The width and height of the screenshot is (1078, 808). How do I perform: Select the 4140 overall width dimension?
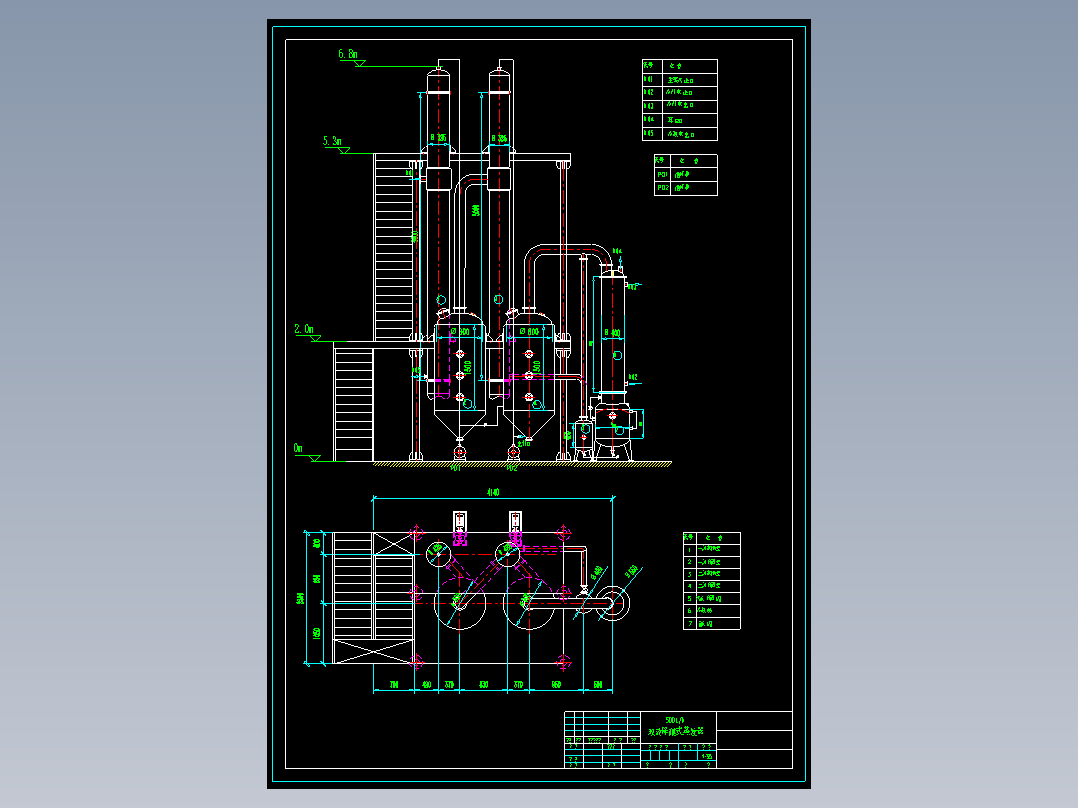pyautogui.click(x=493, y=492)
